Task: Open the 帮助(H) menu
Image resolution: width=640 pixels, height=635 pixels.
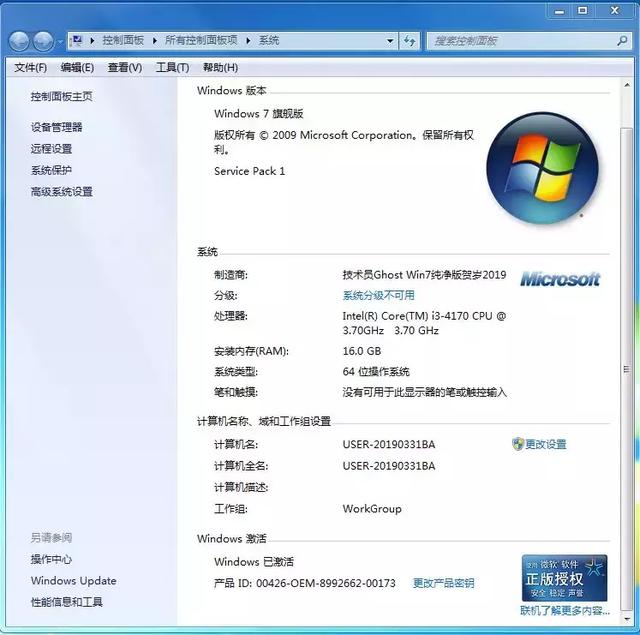Action: tap(220, 67)
